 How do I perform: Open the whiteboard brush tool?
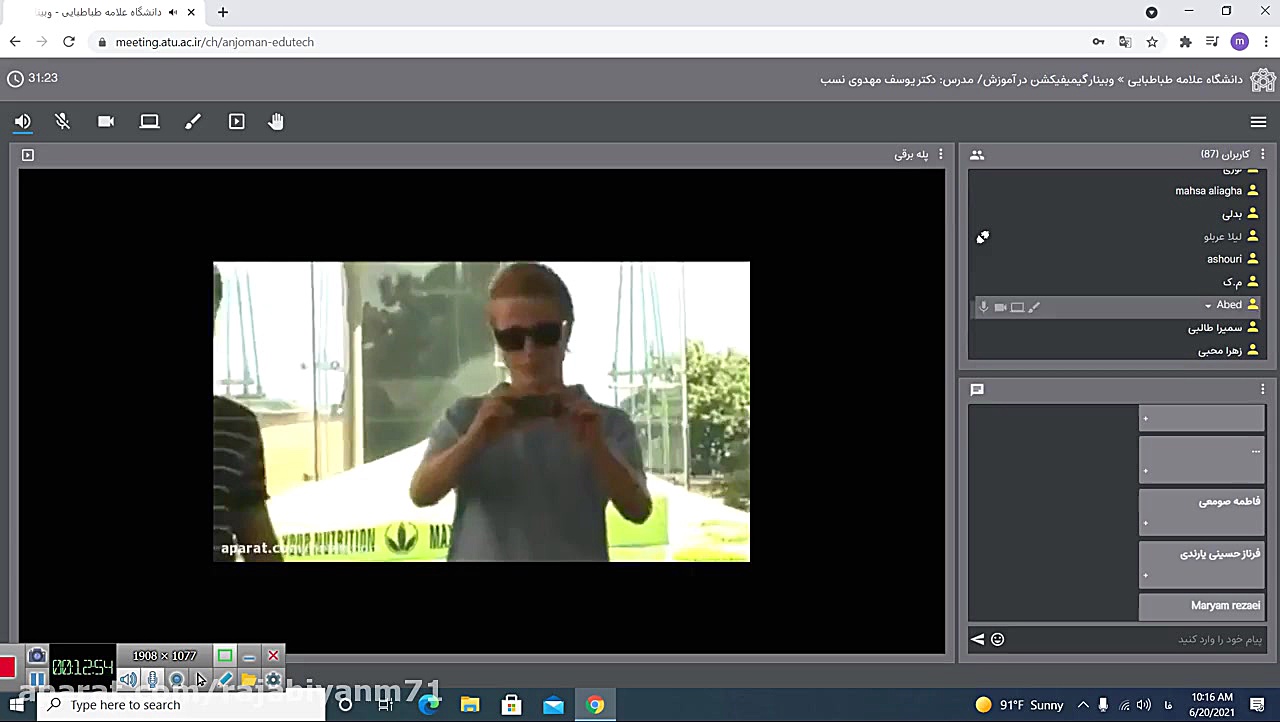point(193,122)
